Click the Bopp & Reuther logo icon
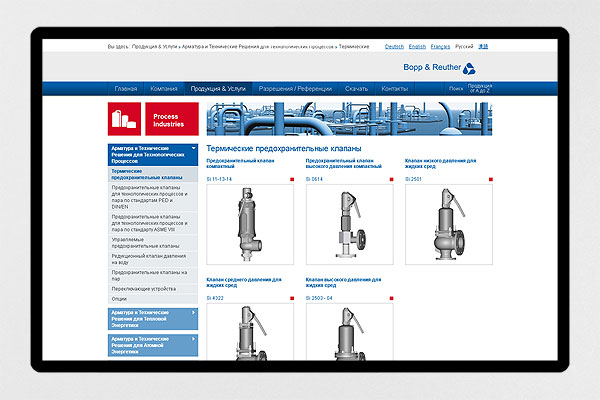Screen dimensions: 600x400 (x=482, y=66)
